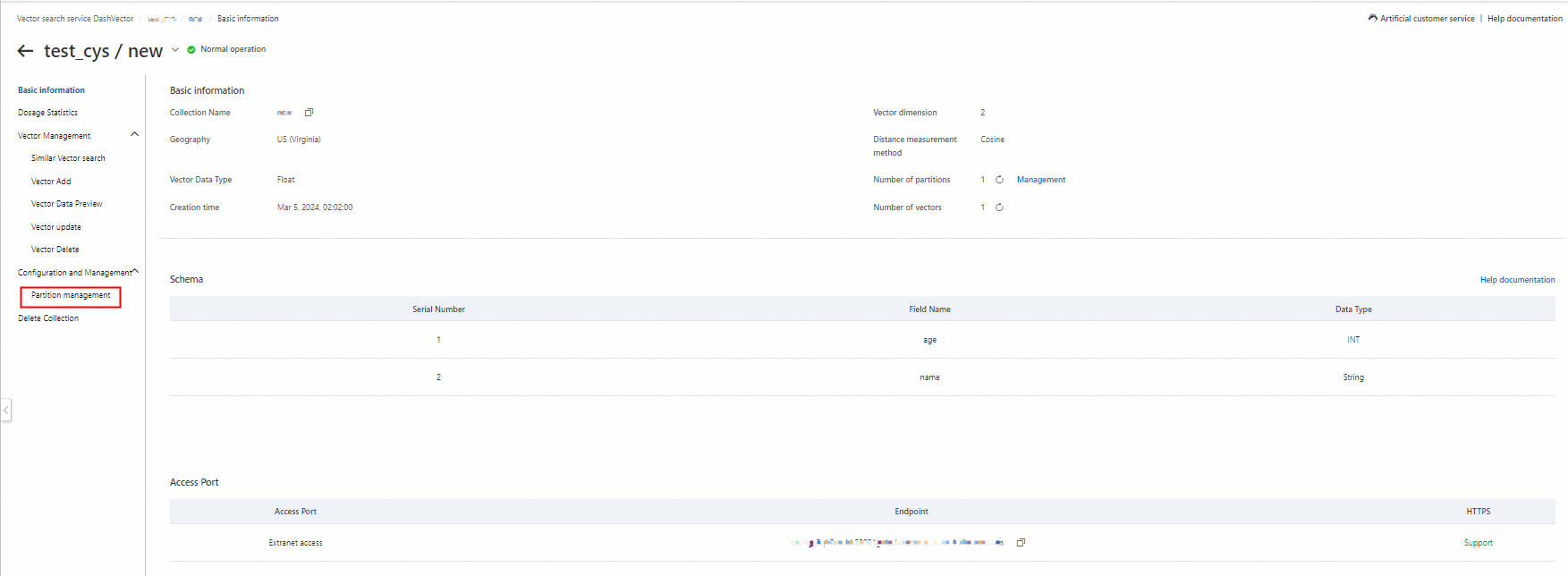Select the age field name cell
This screenshot has height=576, width=1568.
(x=929, y=340)
